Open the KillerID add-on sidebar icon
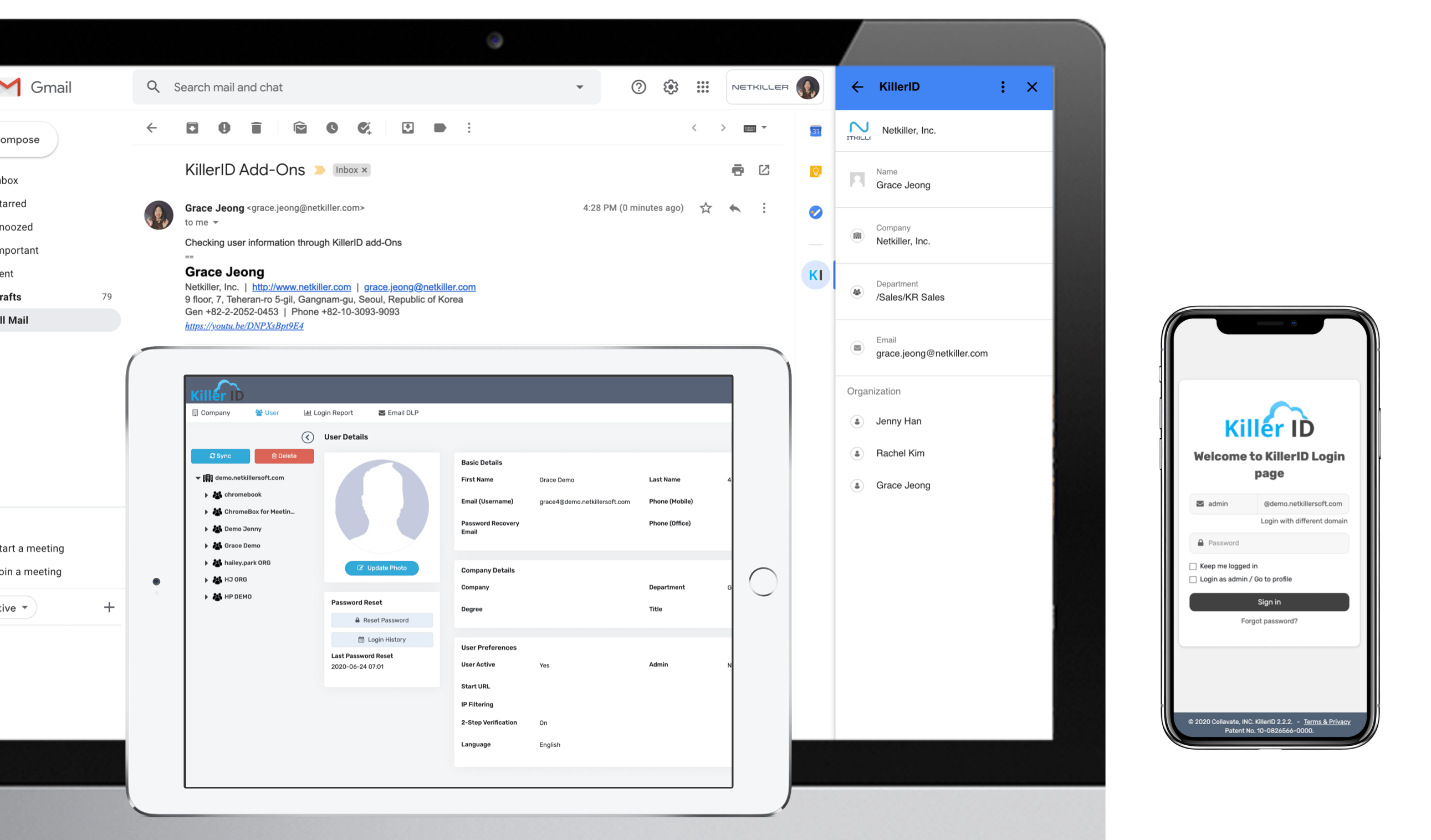1431x840 pixels. (x=815, y=275)
